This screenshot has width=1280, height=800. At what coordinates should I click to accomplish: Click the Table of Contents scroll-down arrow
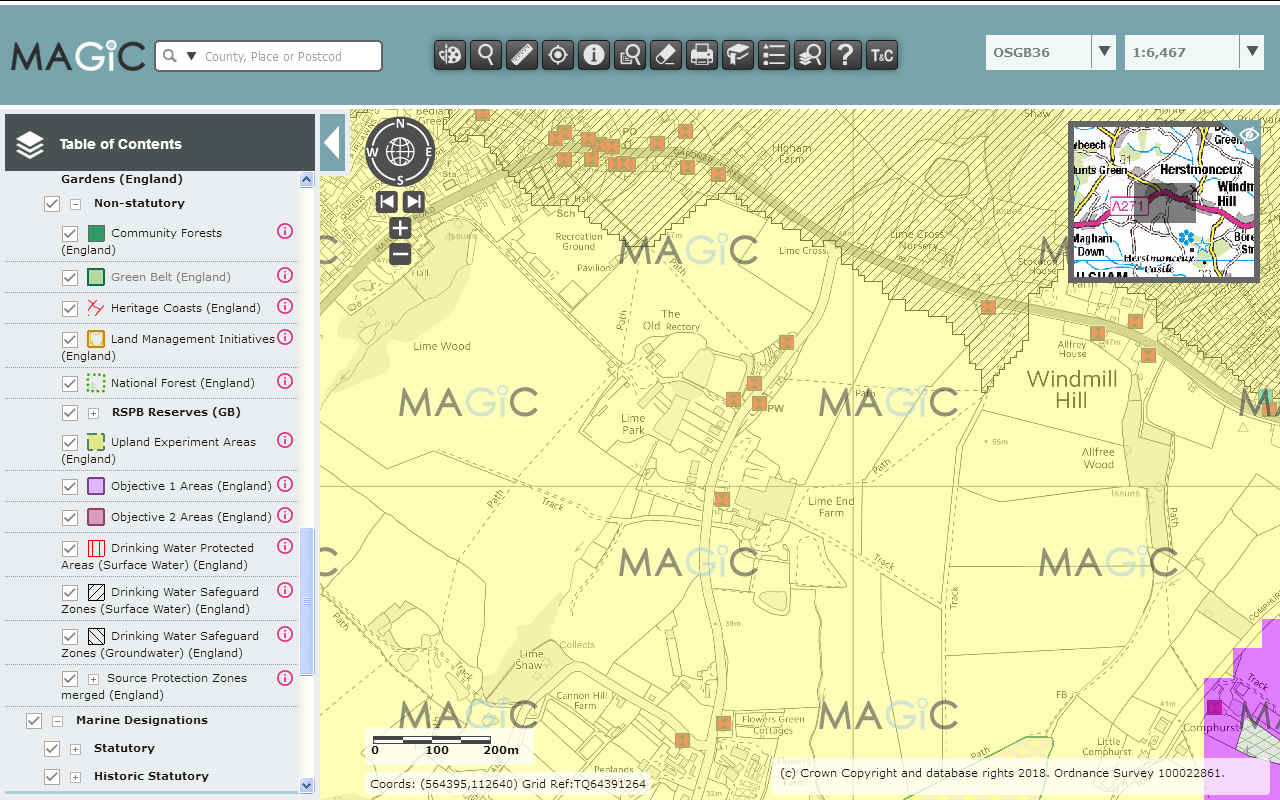pyautogui.click(x=307, y=786)
